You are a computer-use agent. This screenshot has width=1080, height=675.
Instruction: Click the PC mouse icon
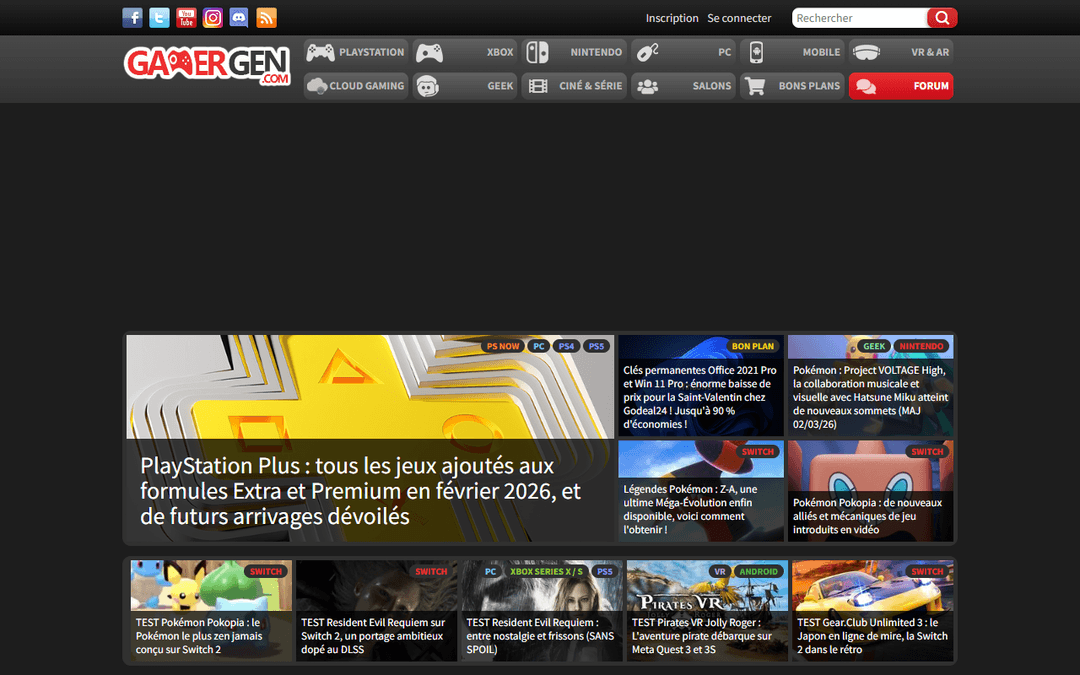(647, 52)
